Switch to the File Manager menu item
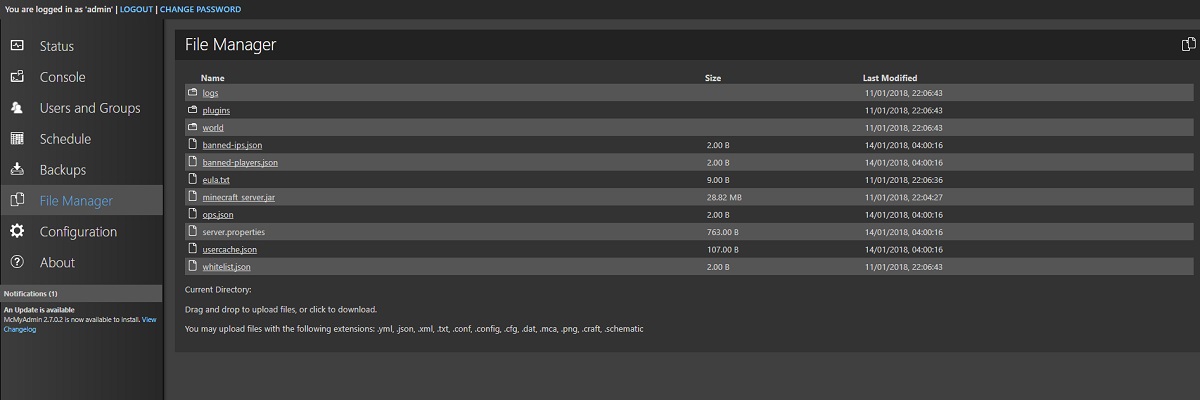1200x400 pixels. tap(76, 201)
